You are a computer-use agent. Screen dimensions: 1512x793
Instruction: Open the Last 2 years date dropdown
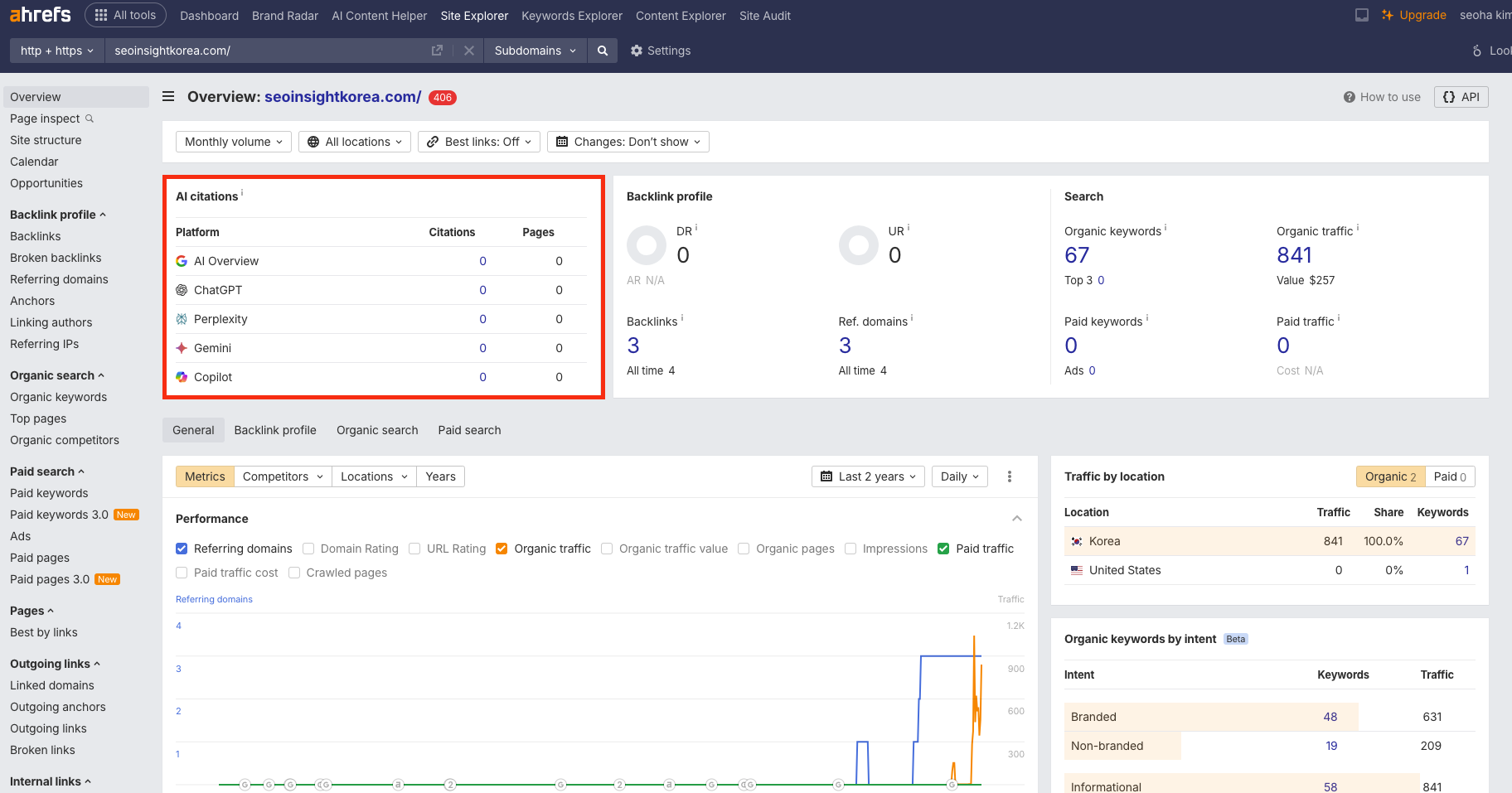click(x=868, y=476)
